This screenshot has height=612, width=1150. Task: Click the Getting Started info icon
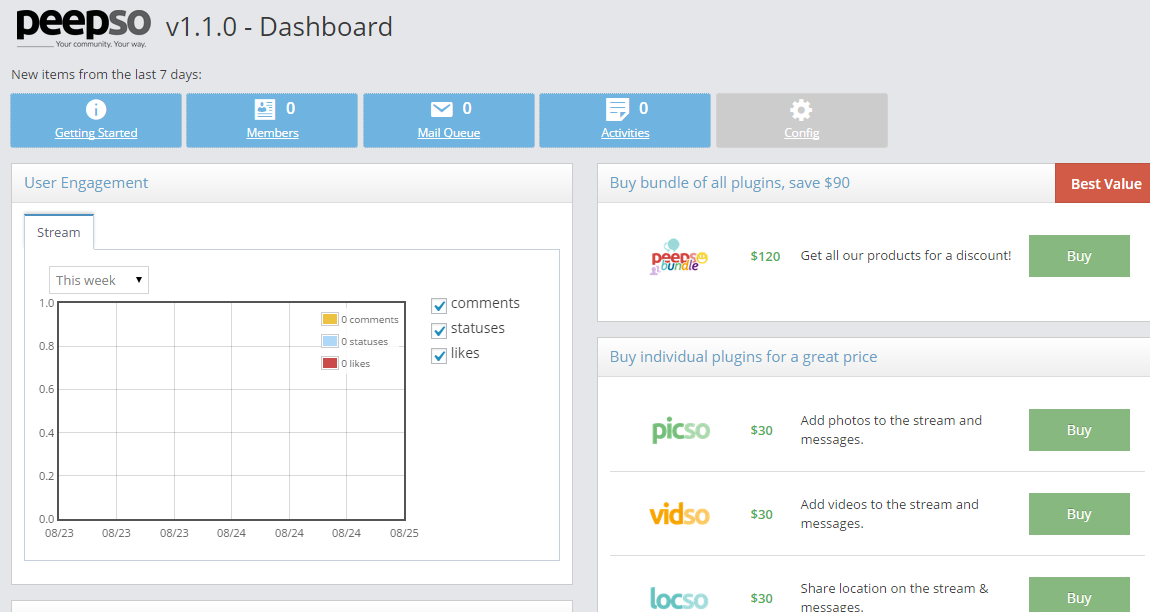coord(96,109)
